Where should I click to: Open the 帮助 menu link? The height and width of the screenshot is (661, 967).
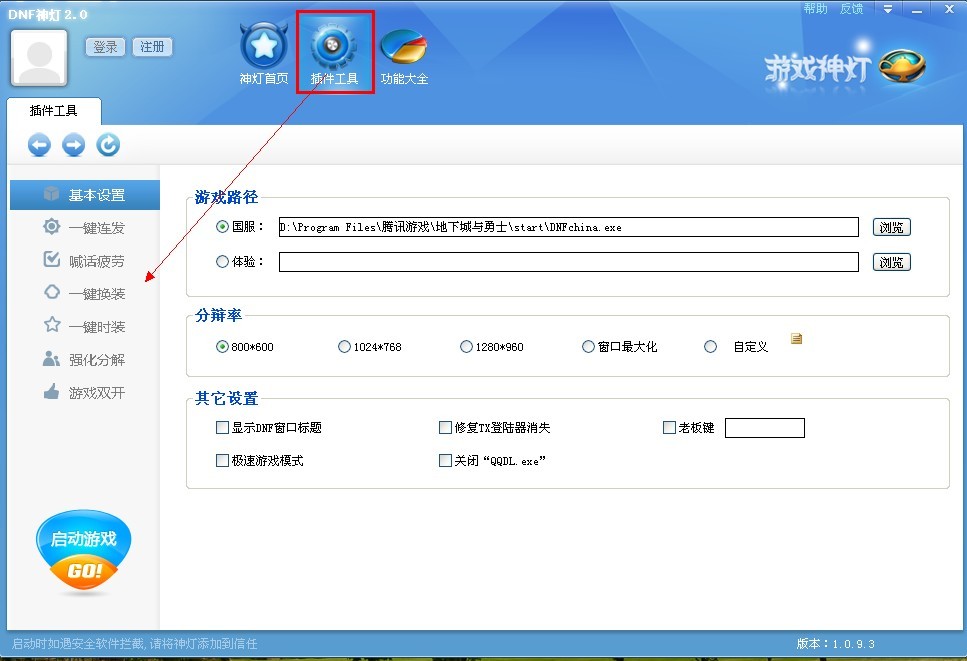(x=815, y=9)
